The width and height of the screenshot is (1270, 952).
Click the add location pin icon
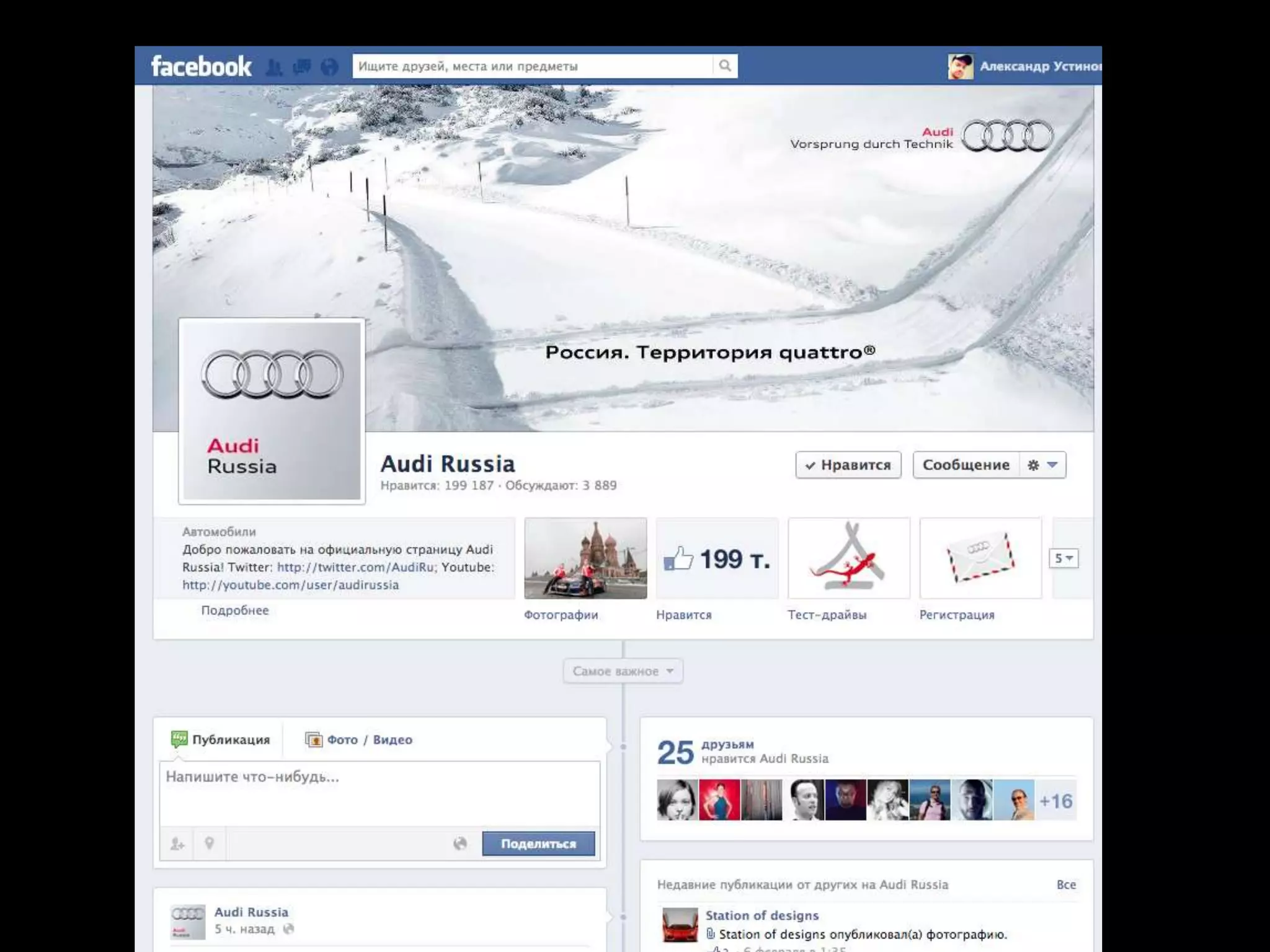point(210,844)
